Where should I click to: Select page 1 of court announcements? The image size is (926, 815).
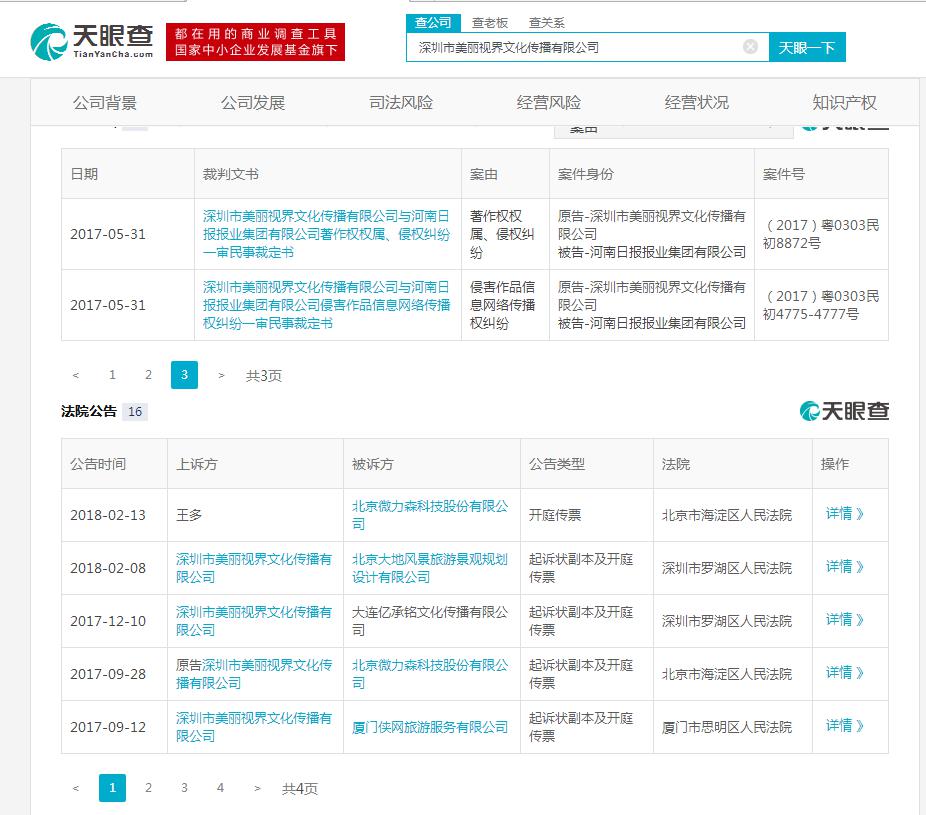[x=112, y=788]
